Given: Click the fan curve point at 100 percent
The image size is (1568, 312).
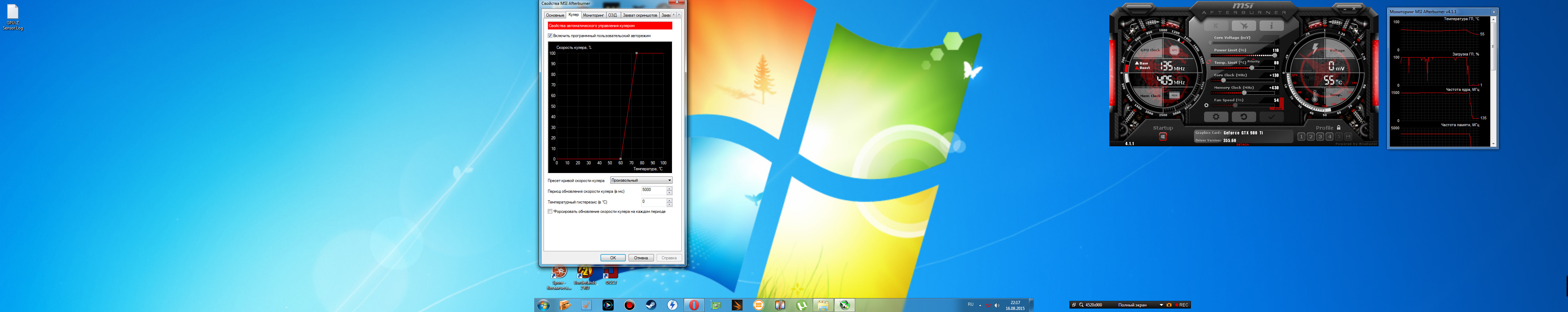Looking at the screenshot, I should [637, 53].
